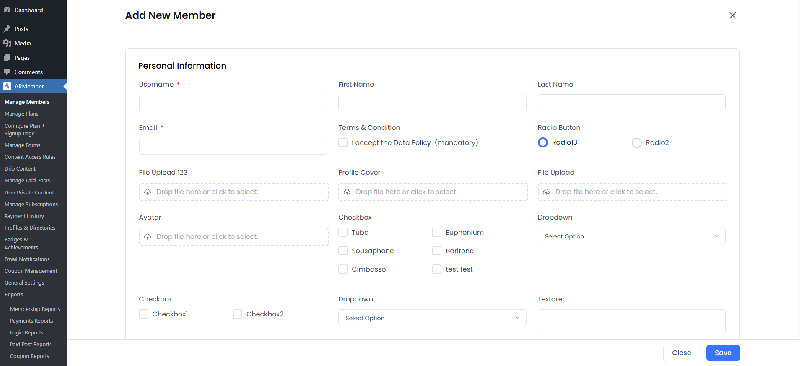The image size is (800, 366).
Task: Open the Reports menu item
Action: click(x=14, y=295)
